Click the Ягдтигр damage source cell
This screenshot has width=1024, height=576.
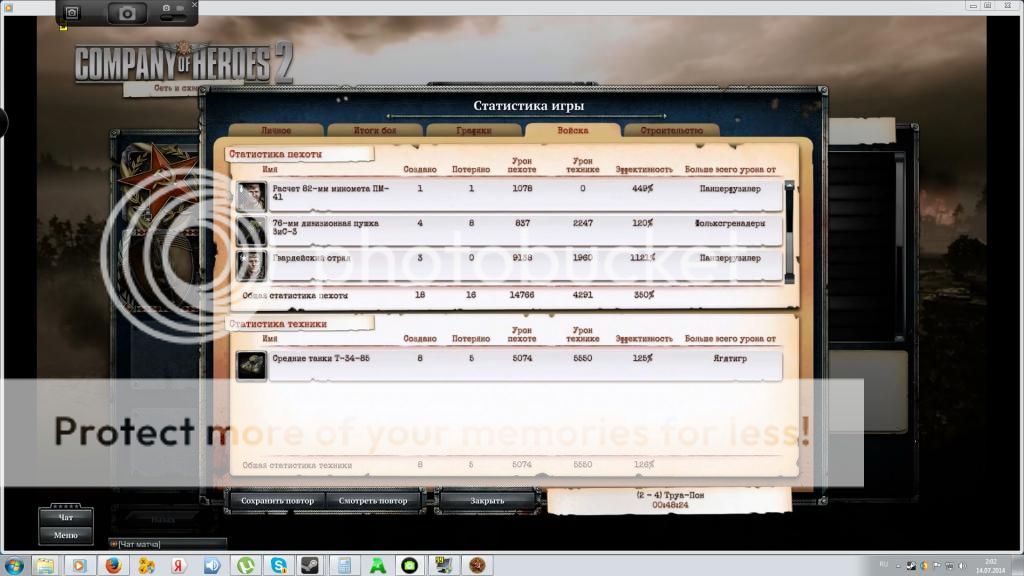(729, 359)
